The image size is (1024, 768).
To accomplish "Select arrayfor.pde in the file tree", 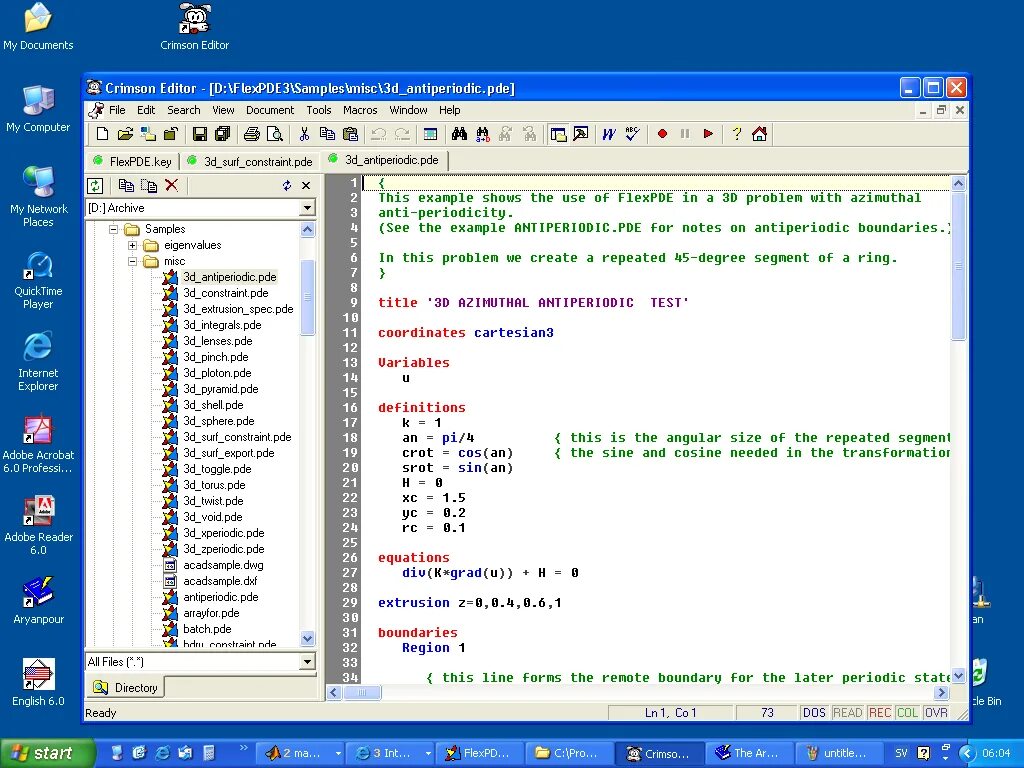I will (x=211, y=613).
